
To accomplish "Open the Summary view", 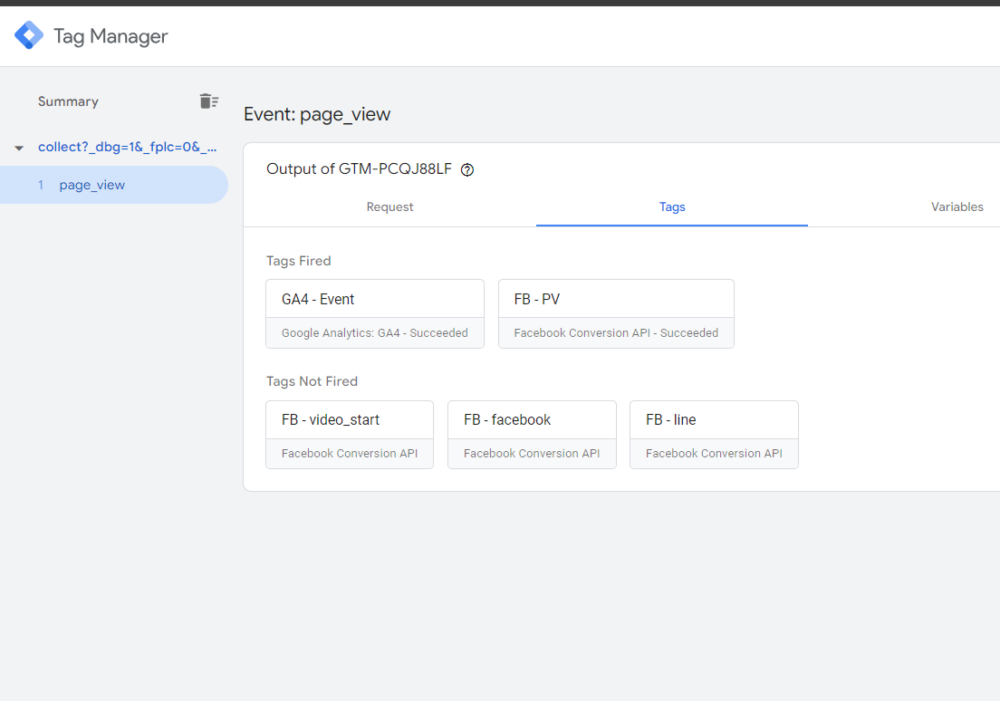I will (68, 101).
